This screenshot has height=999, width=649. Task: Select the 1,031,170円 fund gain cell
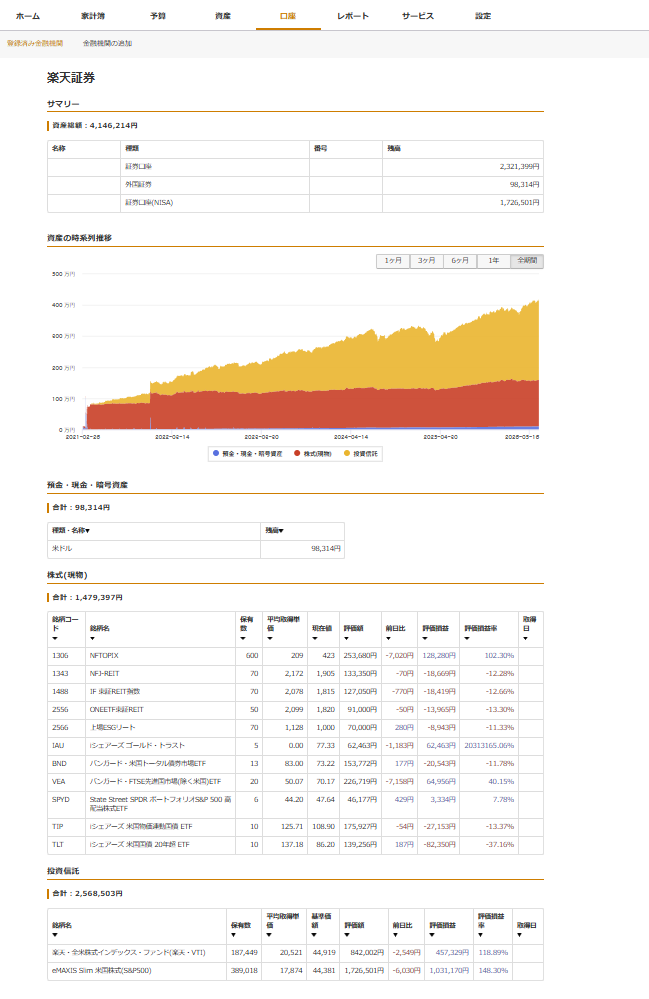tap(450, 971)
